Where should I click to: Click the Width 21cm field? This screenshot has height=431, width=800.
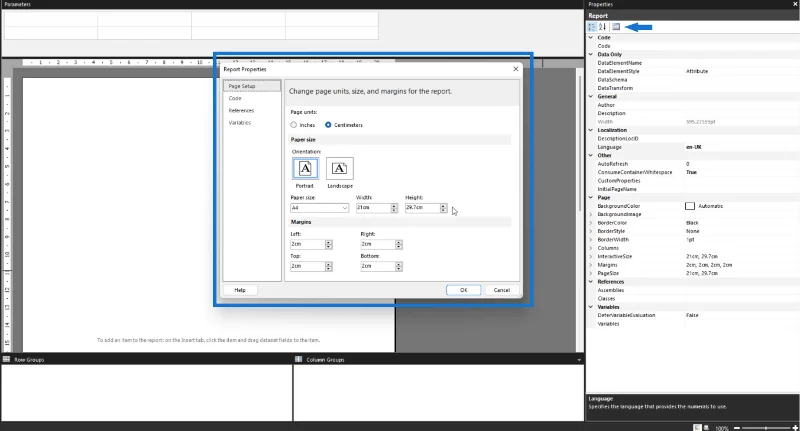click(373, 208)
